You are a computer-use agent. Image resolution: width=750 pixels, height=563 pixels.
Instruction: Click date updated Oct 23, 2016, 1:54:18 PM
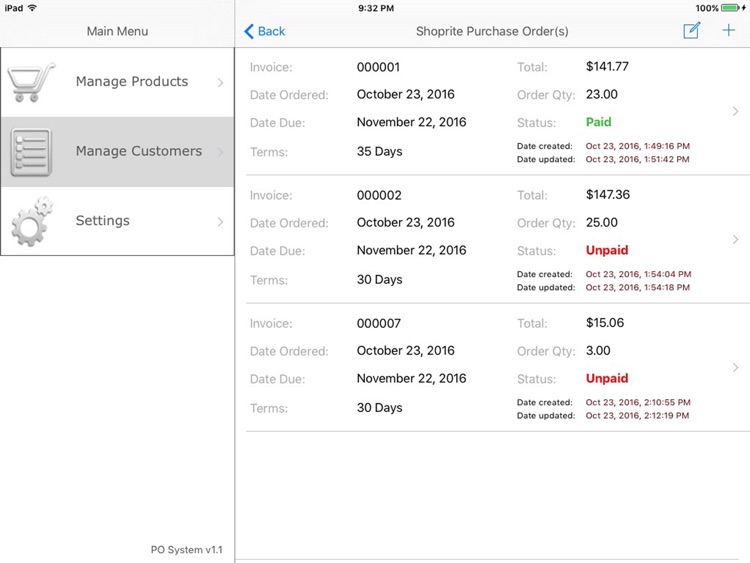pos(638,287)
